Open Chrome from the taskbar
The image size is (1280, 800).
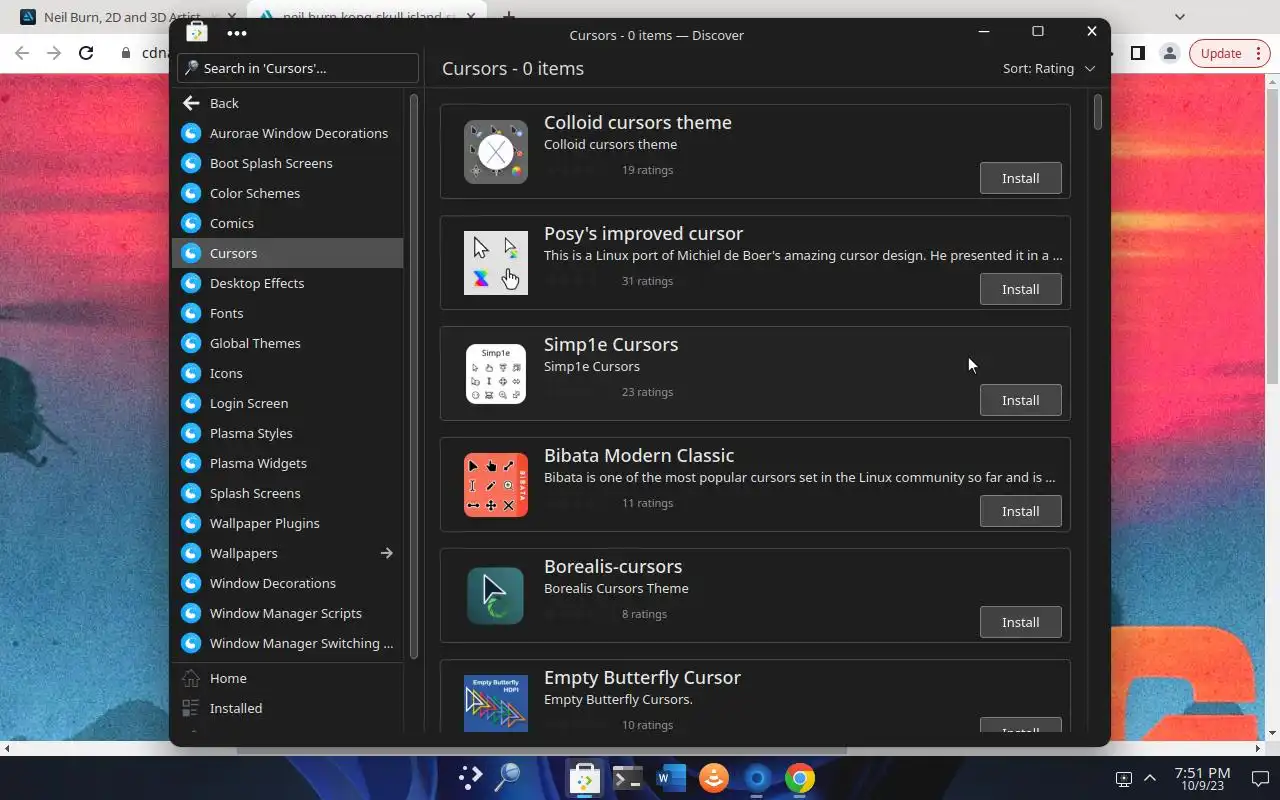(x=799, y=778)
